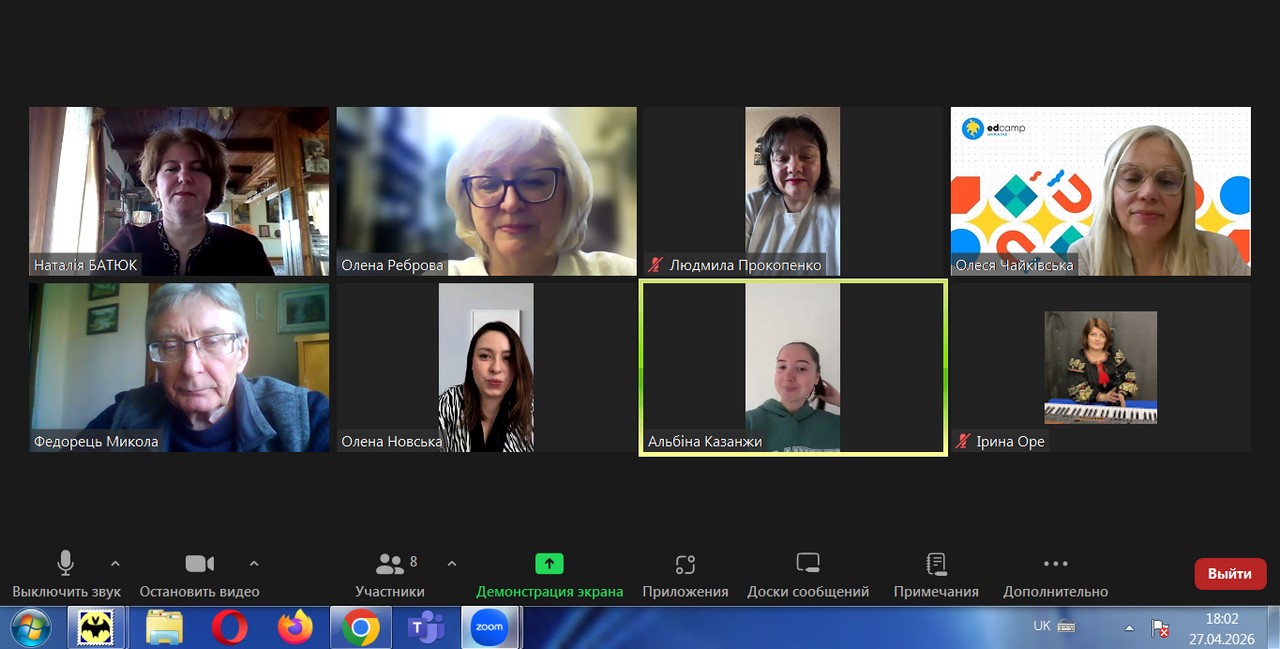Open the Приложения apps icon
The image size is (1280, 649).
685,565
